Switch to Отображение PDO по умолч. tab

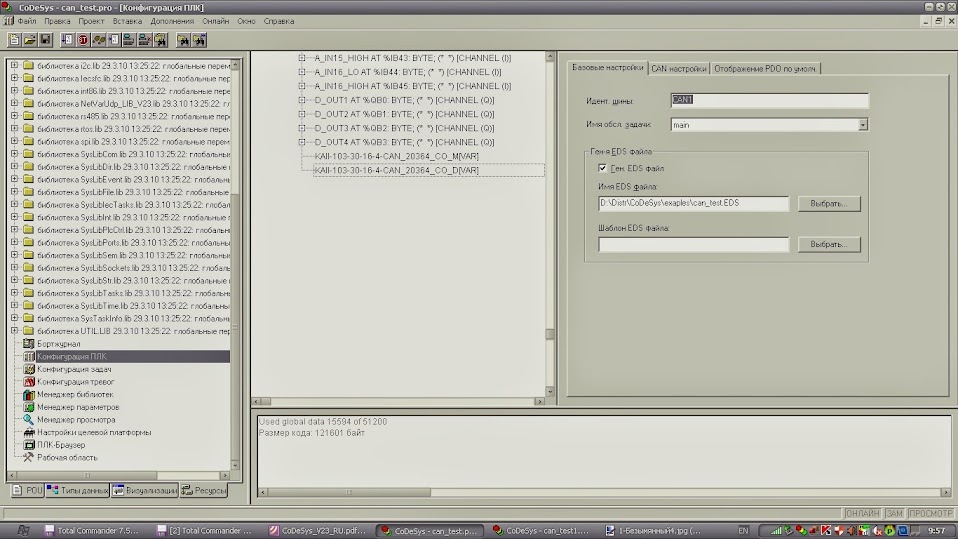point(765,68)
